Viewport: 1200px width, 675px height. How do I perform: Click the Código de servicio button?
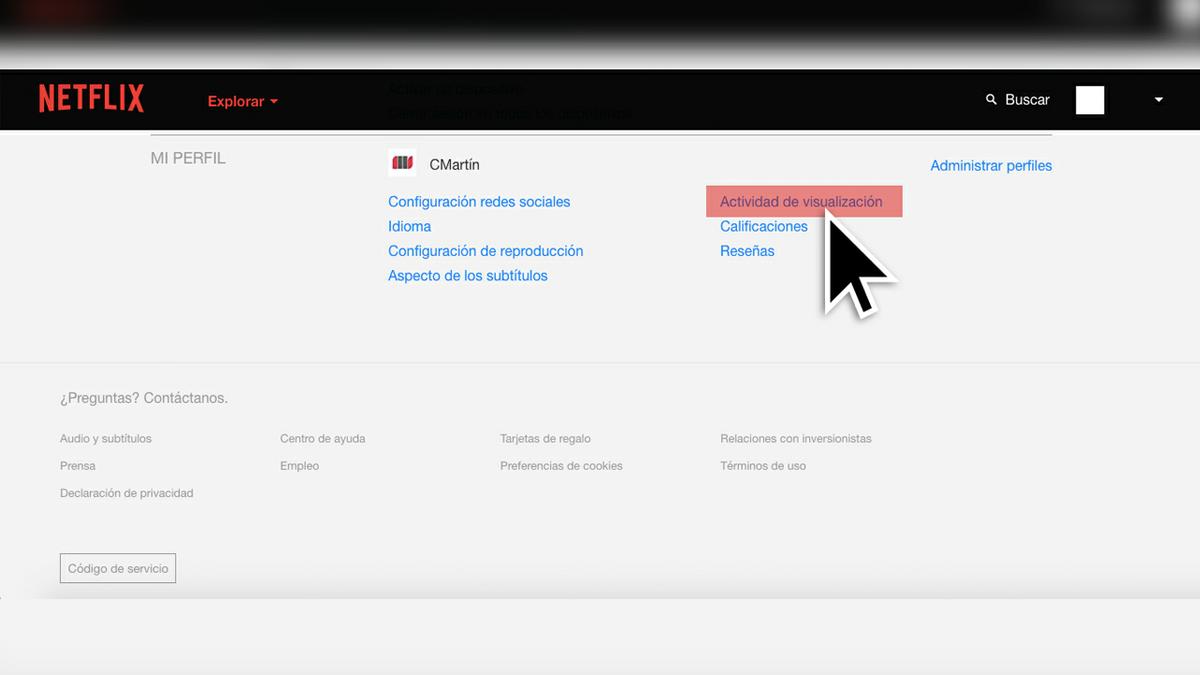click(118, 569)
